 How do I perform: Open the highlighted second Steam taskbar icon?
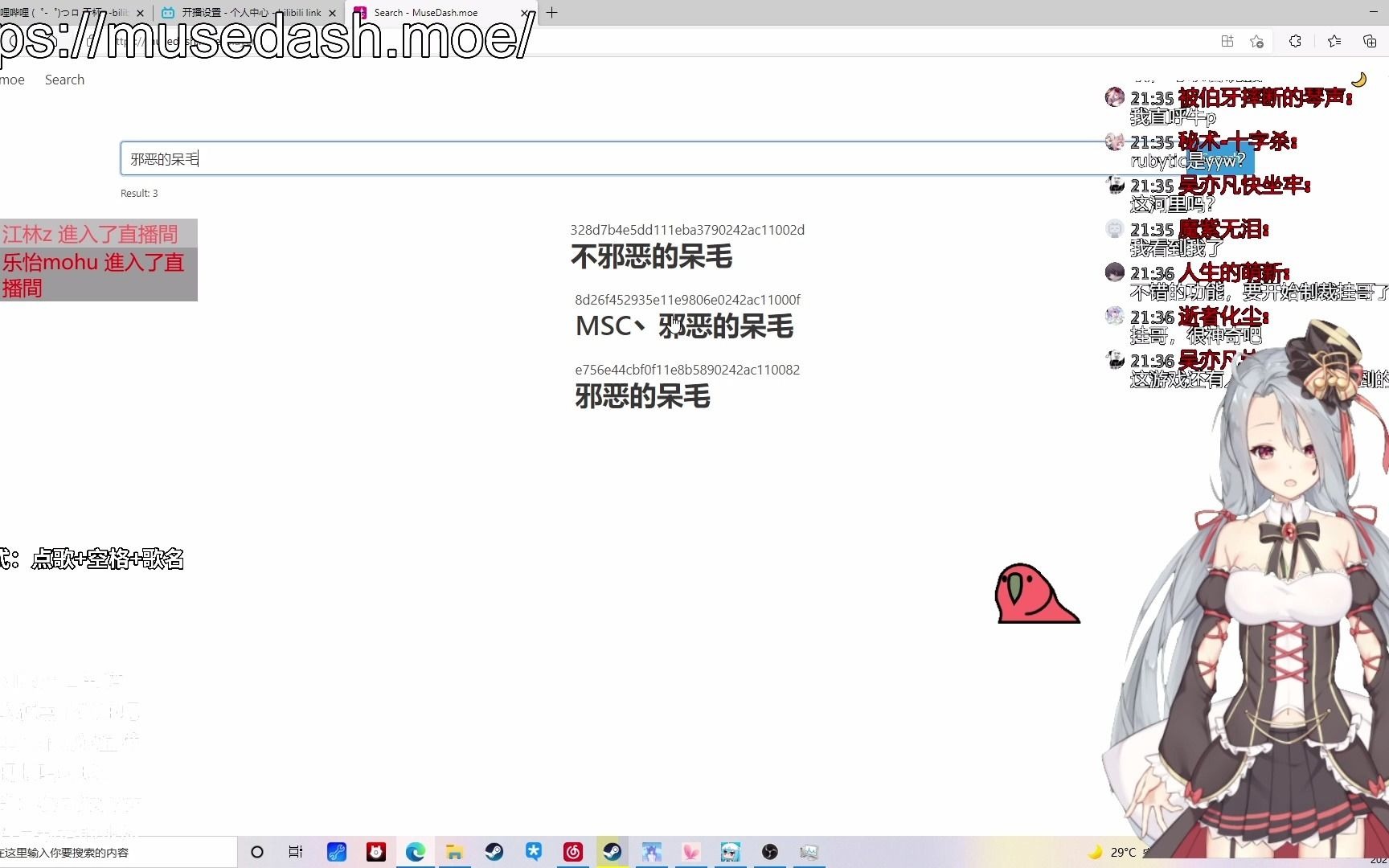[612, 852]
